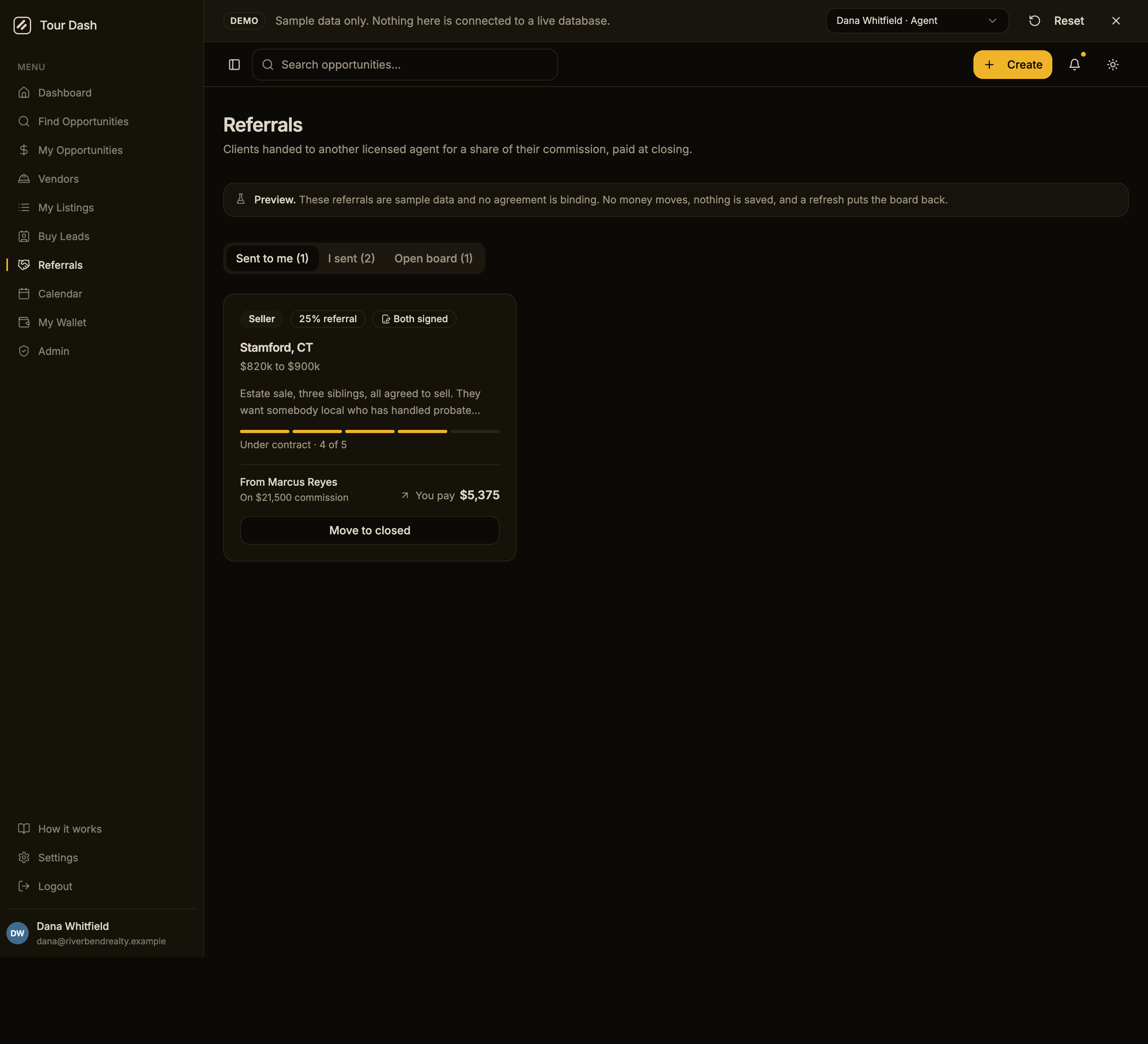Toggle the light/dark theme sun icon
Screen dimensions: 1148x1044
pyautogui.click(x=1112, y=64)
